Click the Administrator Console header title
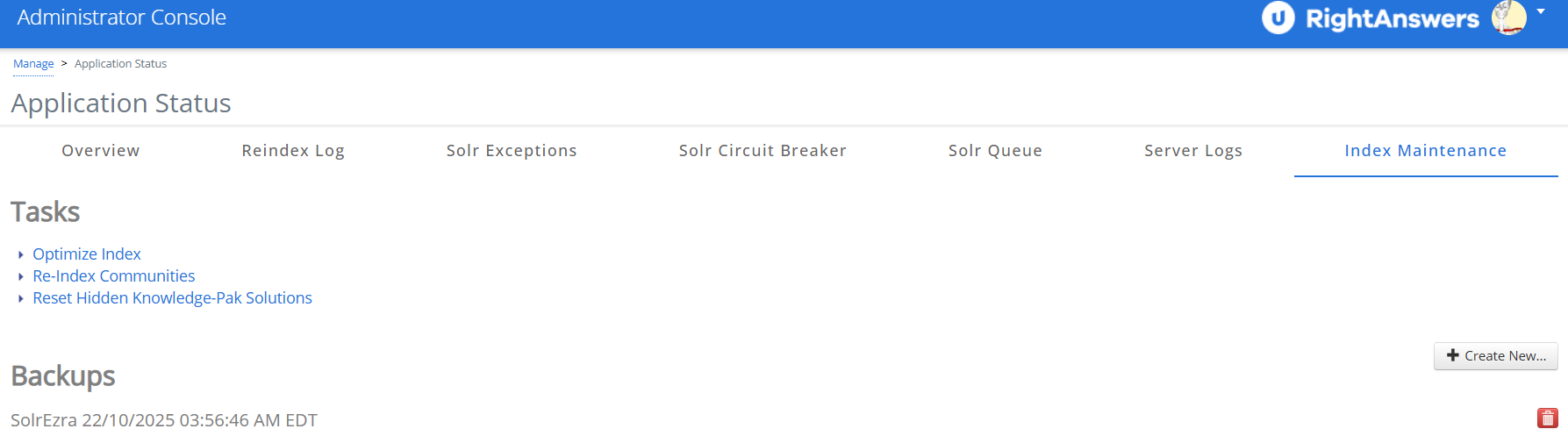The height and width of the screenshot is (436, 1568). (122, 18)
